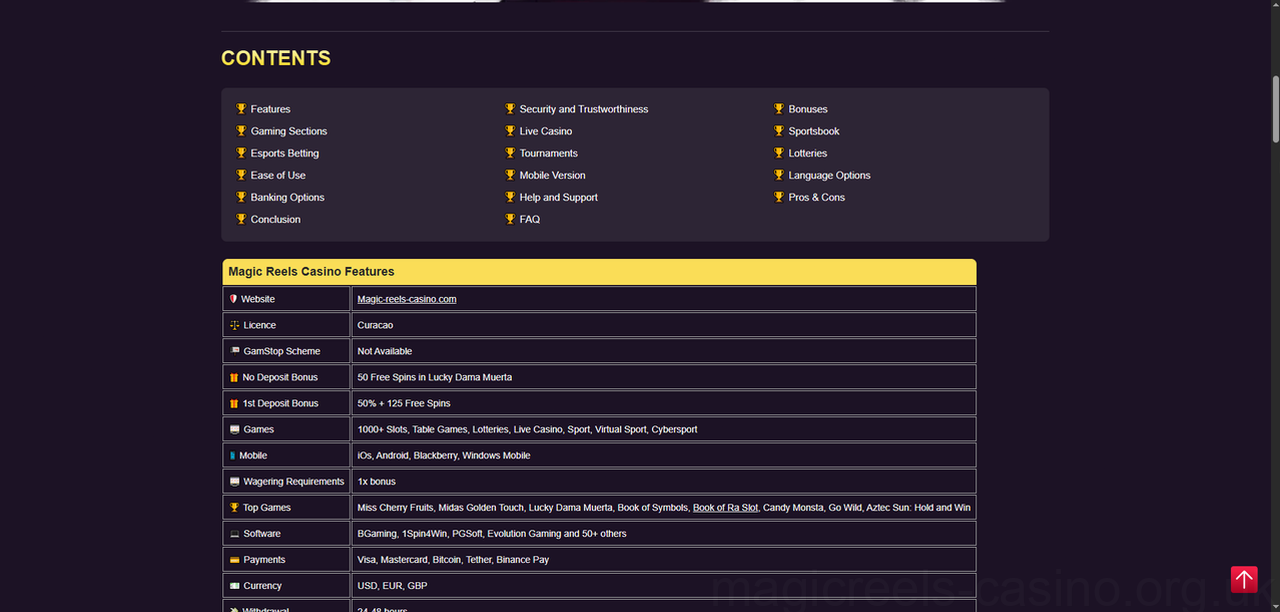Click the shield icon in Website row
The image size is (1280, 612).
click(x=234, y=299)
